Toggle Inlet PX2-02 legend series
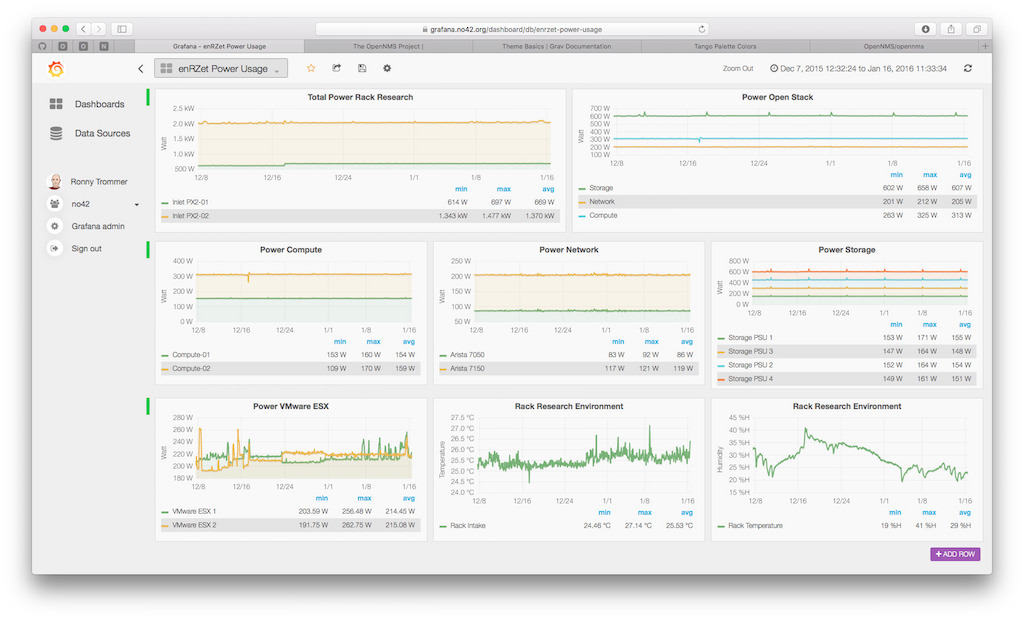 click(190, 216)
